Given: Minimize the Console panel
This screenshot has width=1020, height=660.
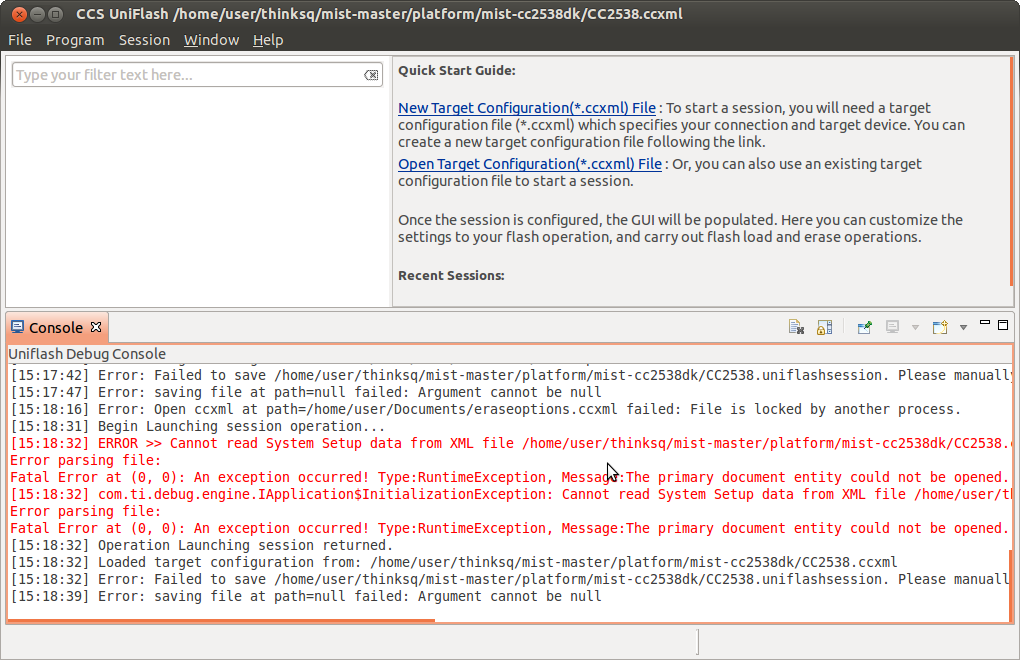Looking at the screenshot, I should coord(985,323).
